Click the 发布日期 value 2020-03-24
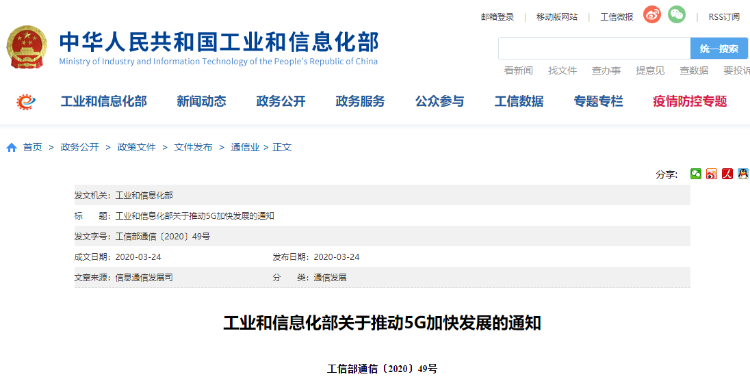 pyautogui.click(x=337, y=257)
